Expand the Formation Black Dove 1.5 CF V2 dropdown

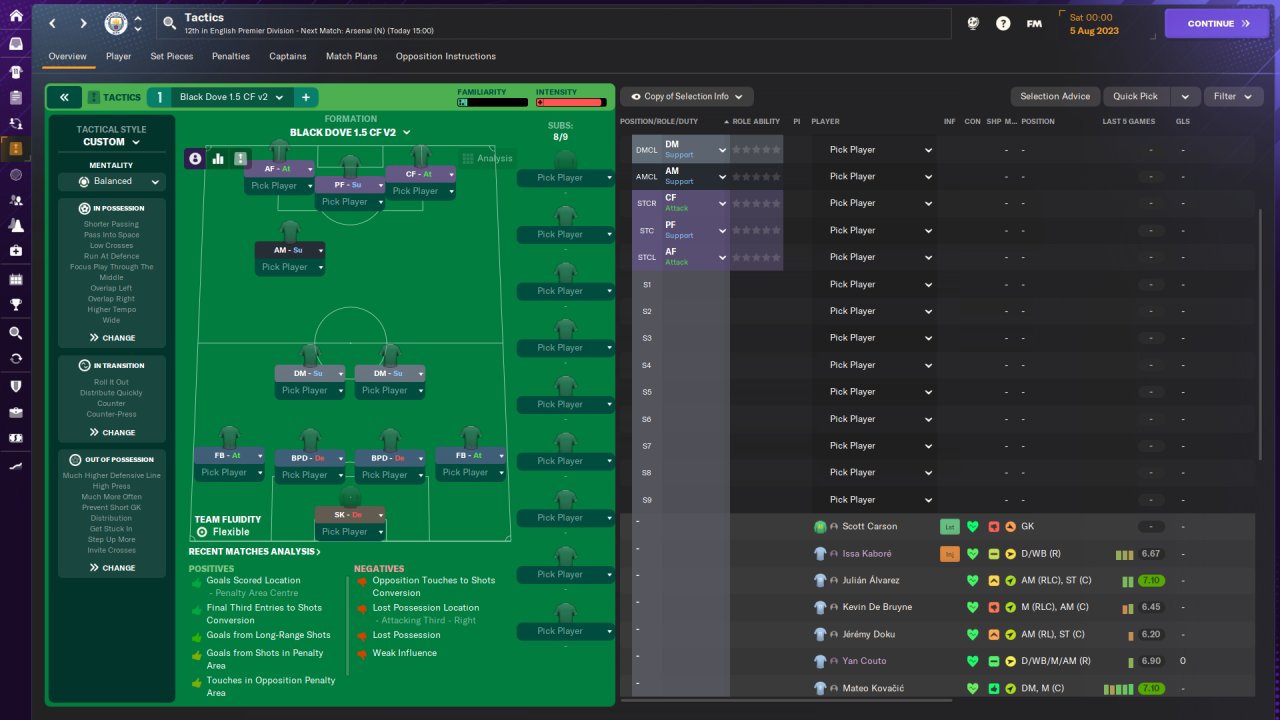point(350,132)
